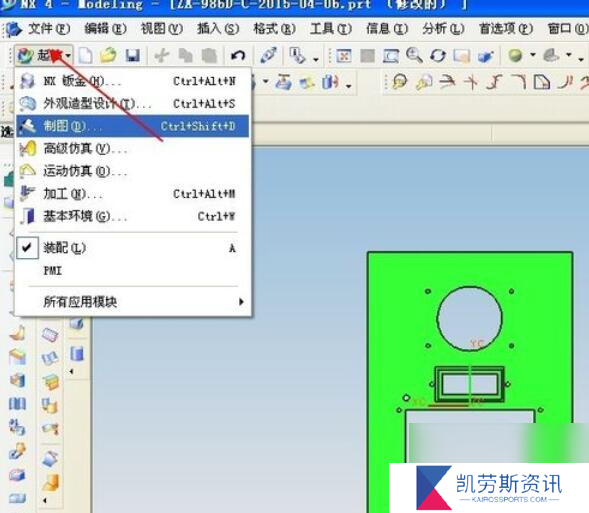Viewport: 589px width, 513px height.
Task: Click the selection tool icon with cursor
Action: 298,56
